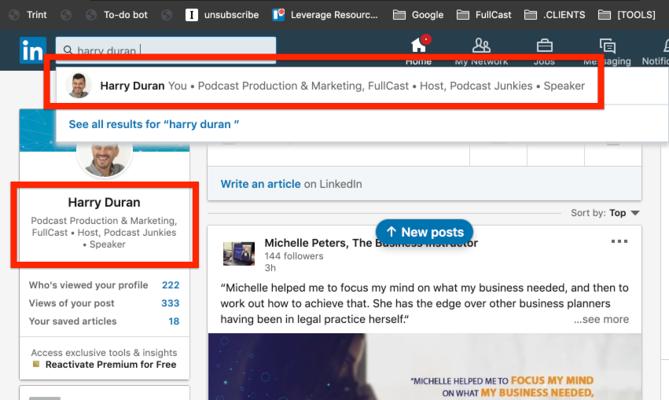Click the Access exclusive tools & insights text

pyautogui.click(x=104, y=353)
